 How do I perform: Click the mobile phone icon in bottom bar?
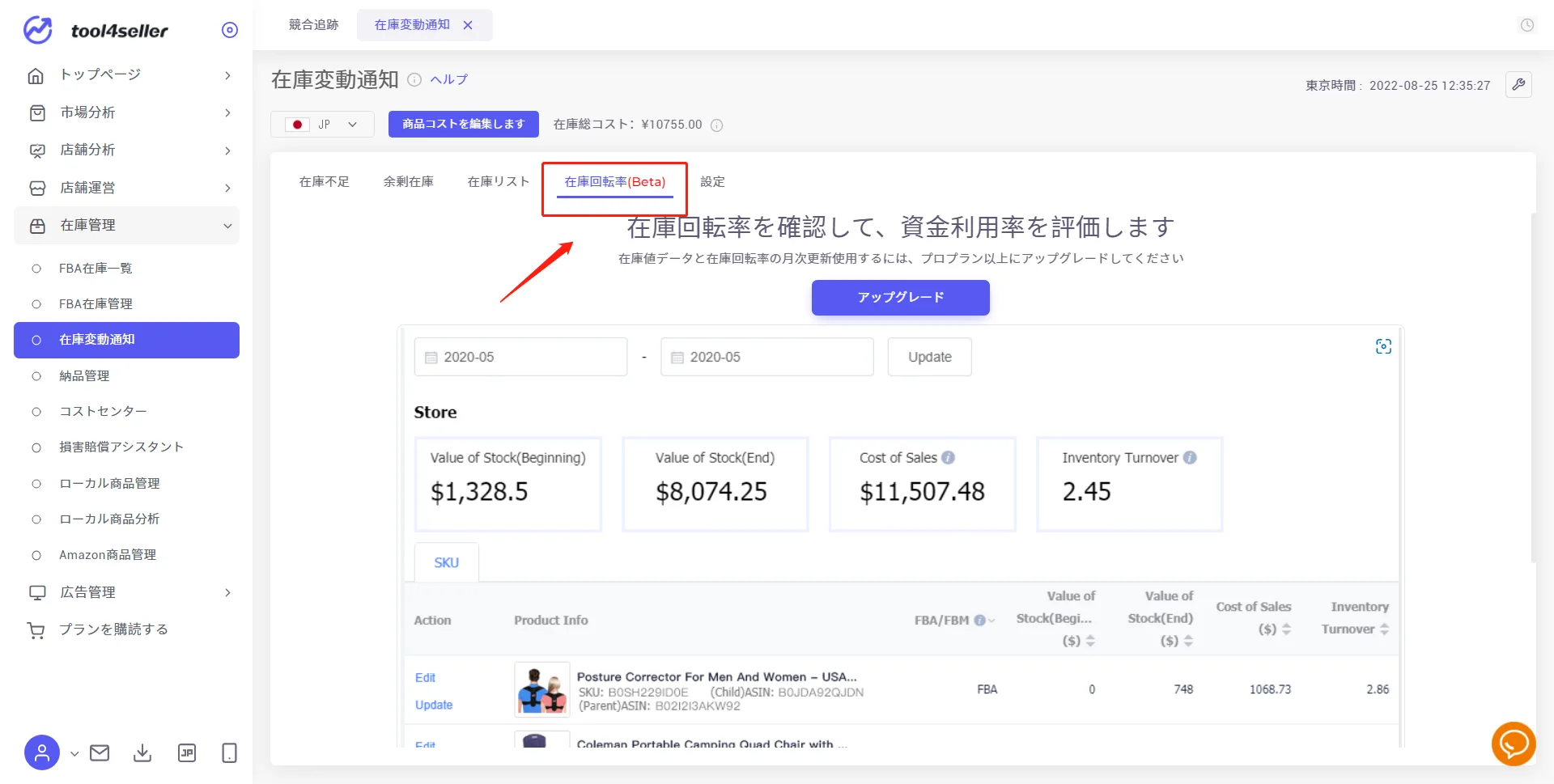point(229,753)
